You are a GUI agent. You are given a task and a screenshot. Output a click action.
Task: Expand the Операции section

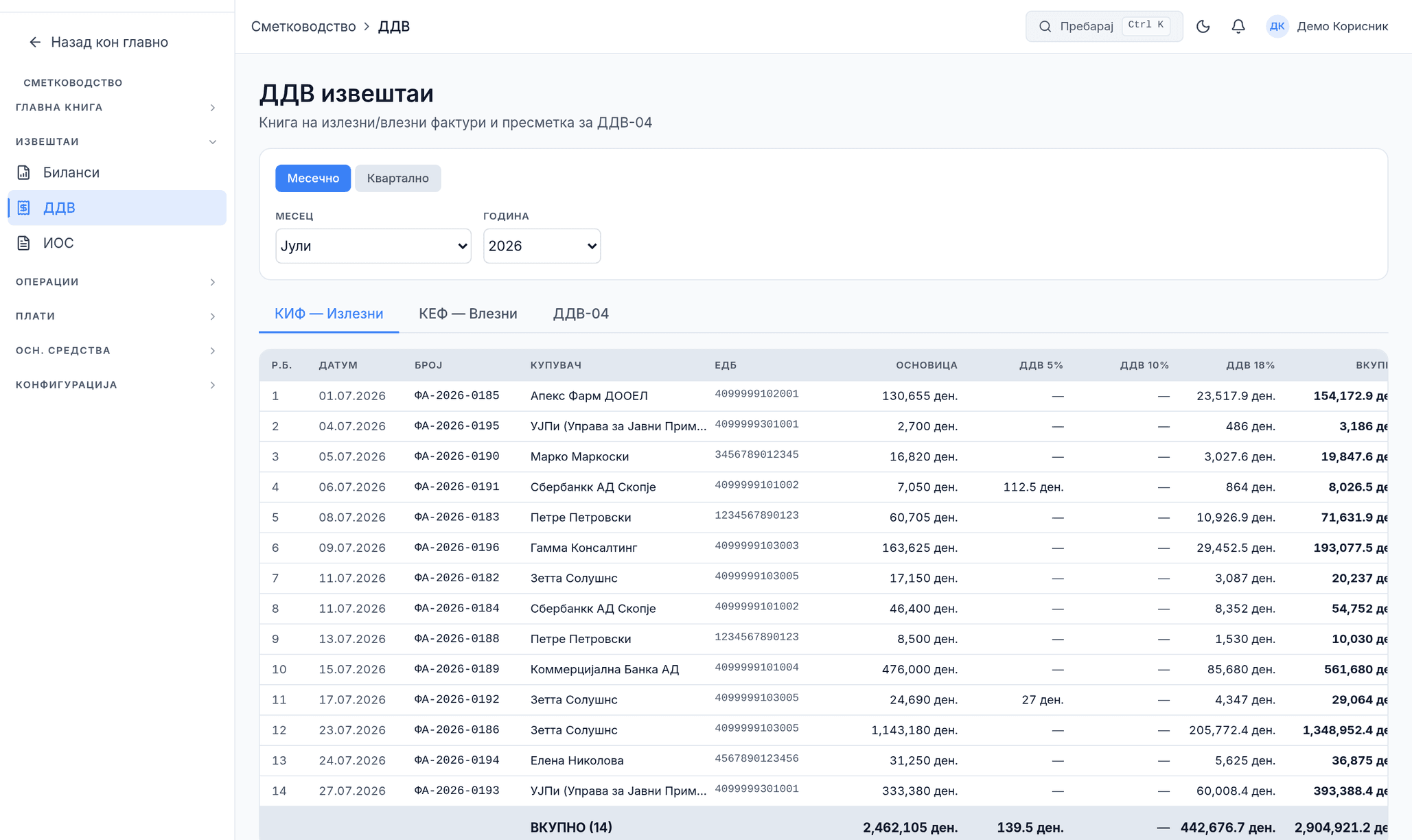tap(117, 282)
